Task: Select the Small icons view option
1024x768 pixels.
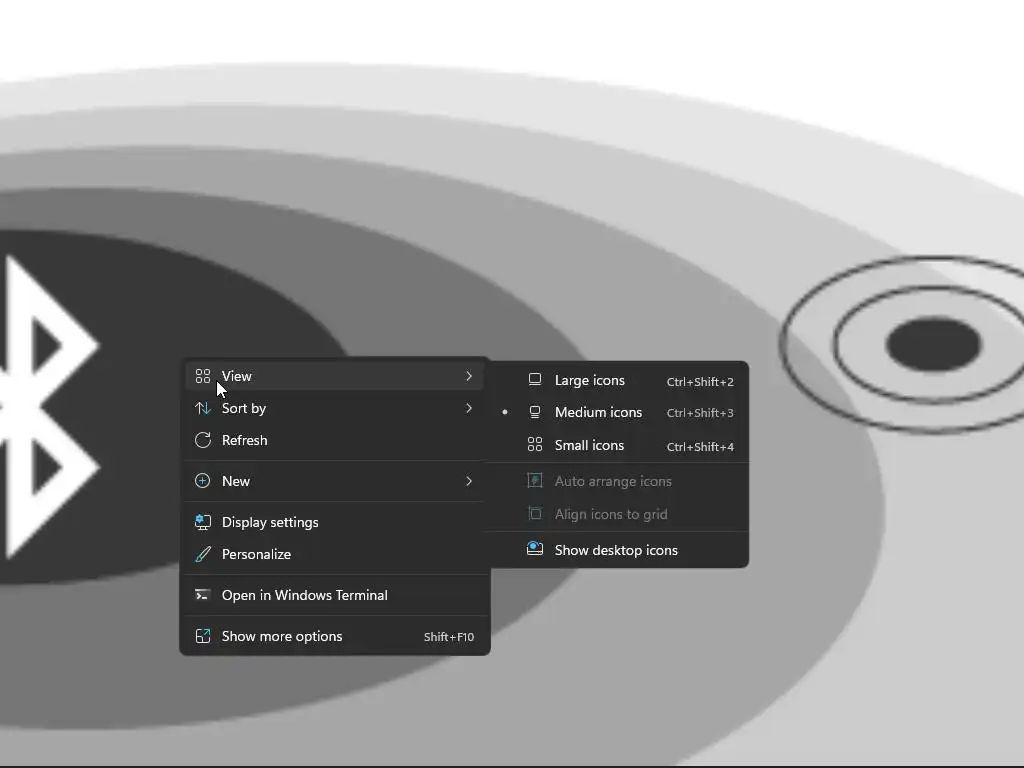Action: [x=617, y=445]
